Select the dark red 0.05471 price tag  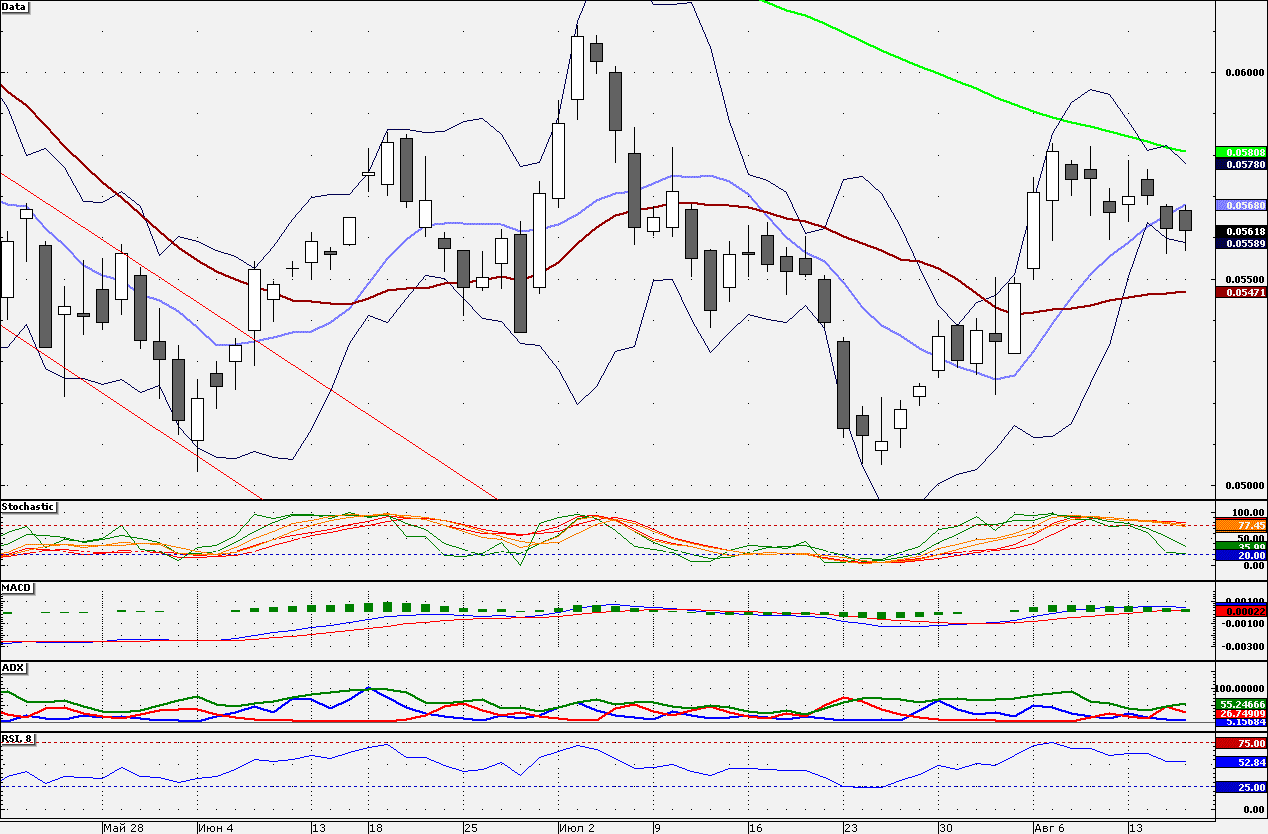click(1241, 292)
